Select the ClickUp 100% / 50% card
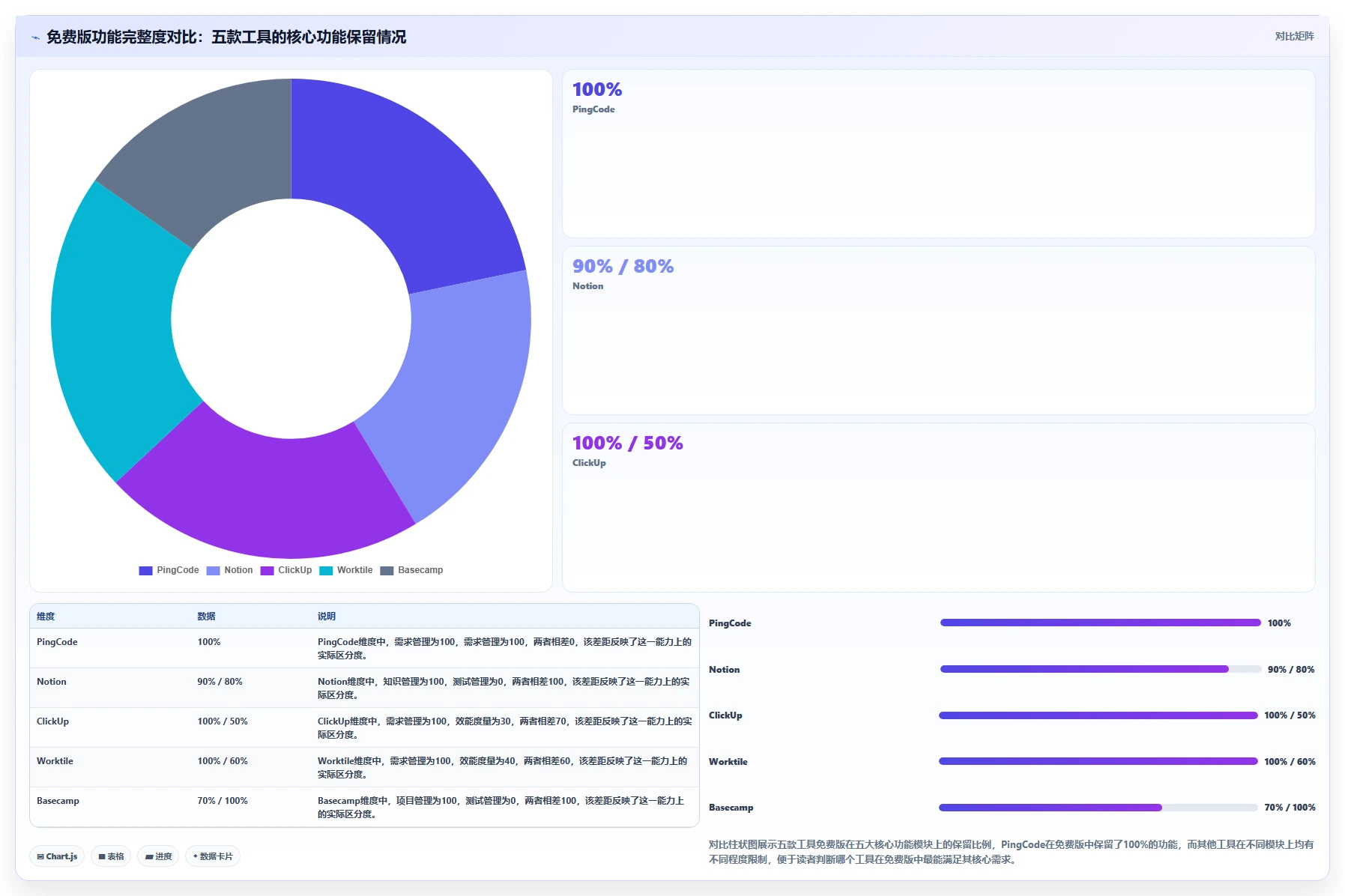 point(938,507)
